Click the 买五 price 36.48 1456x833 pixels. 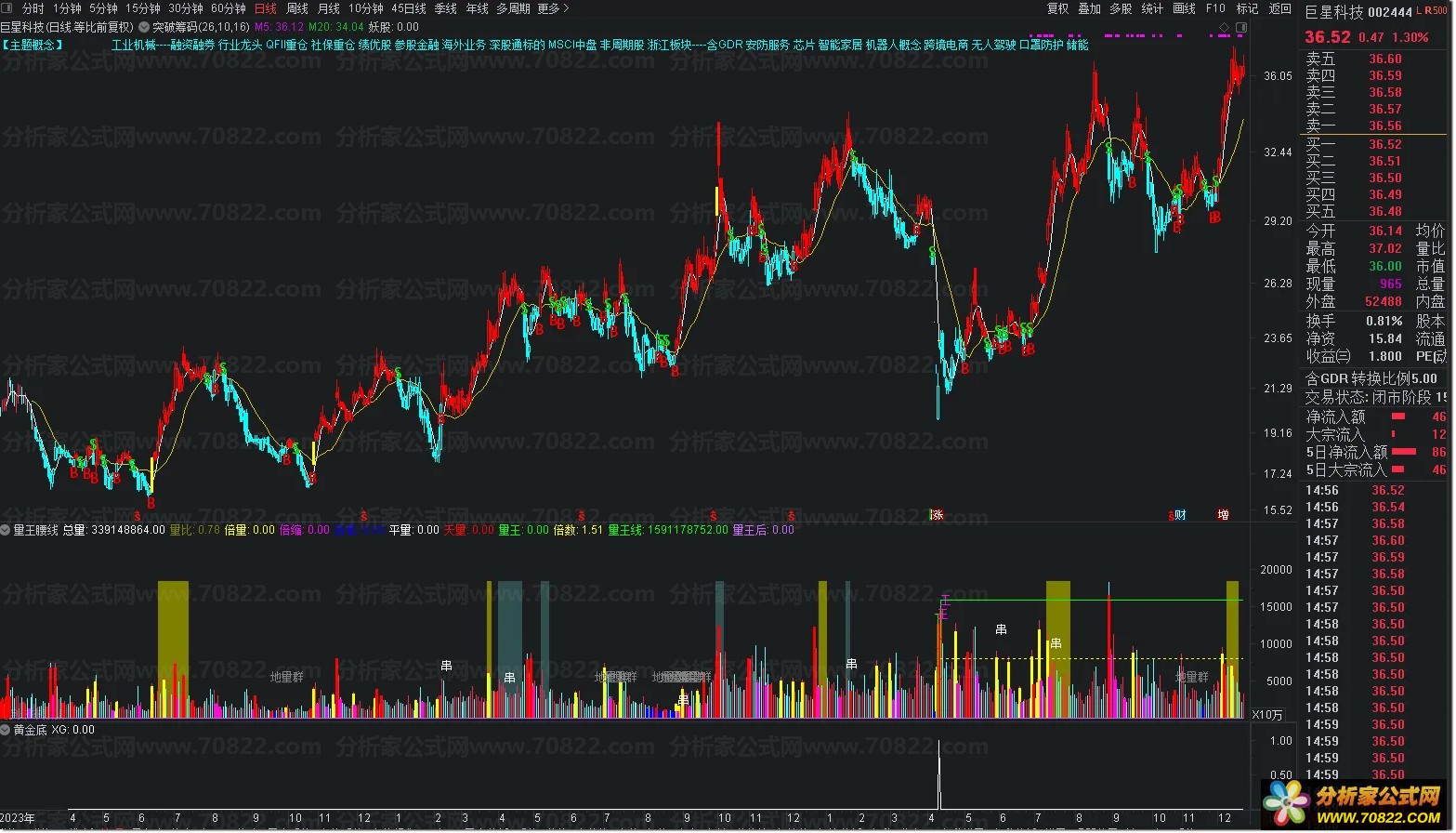(1384, 211)
